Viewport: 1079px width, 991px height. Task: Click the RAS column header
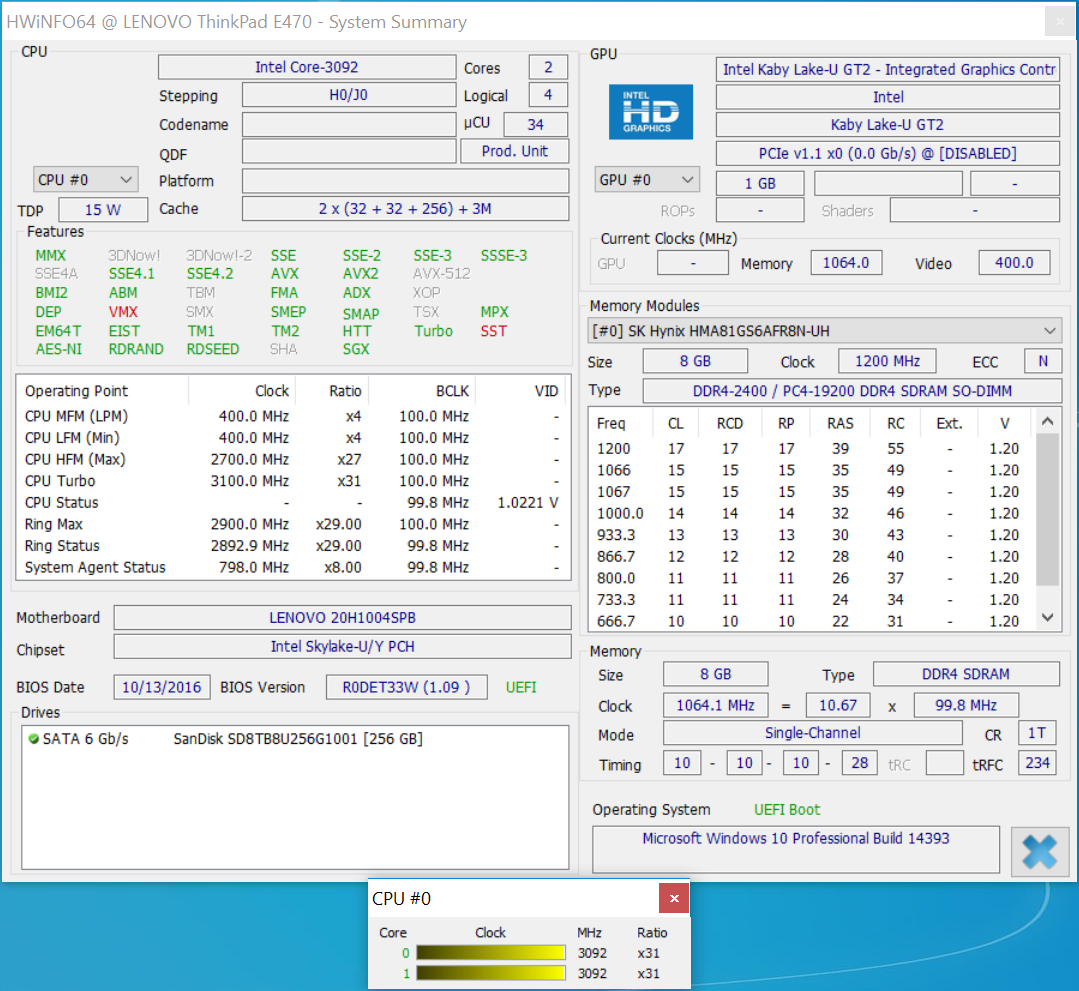coord(840,423)
